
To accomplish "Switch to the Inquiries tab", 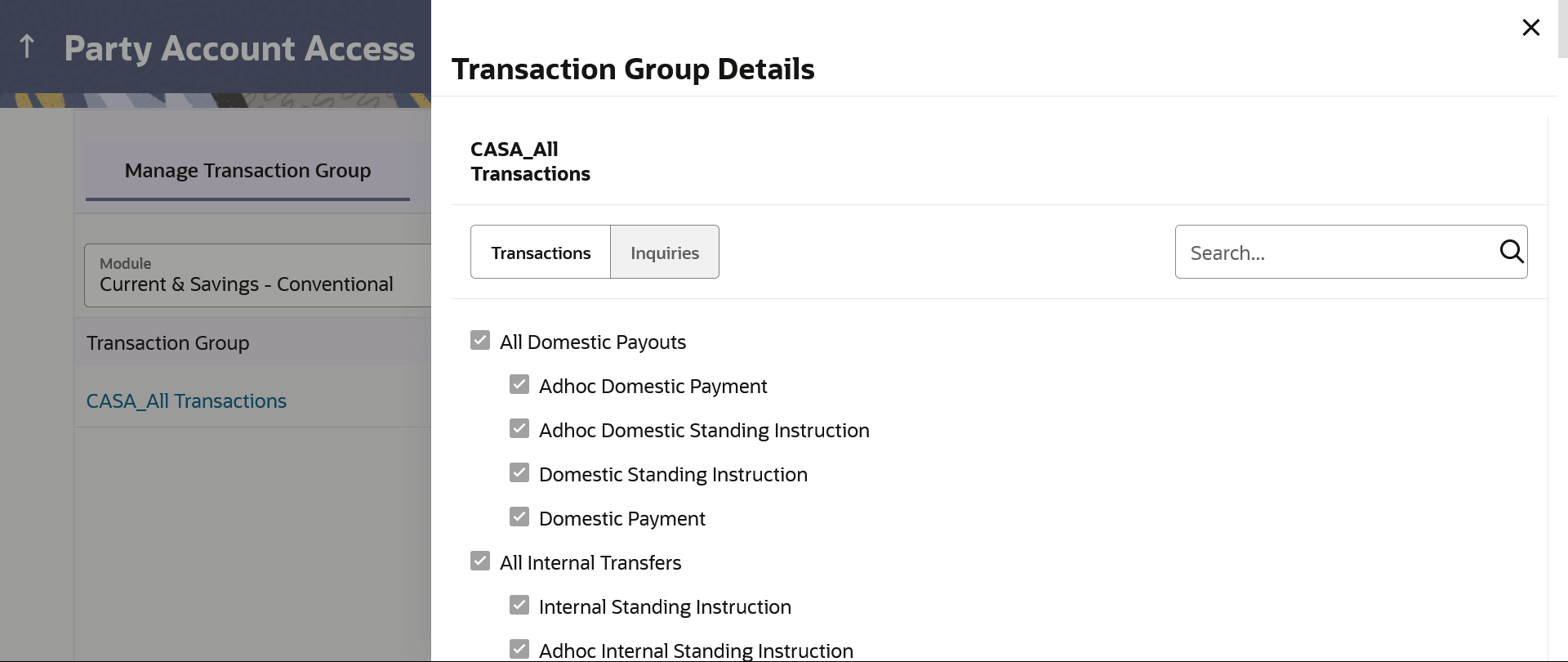I will [665, 253].
